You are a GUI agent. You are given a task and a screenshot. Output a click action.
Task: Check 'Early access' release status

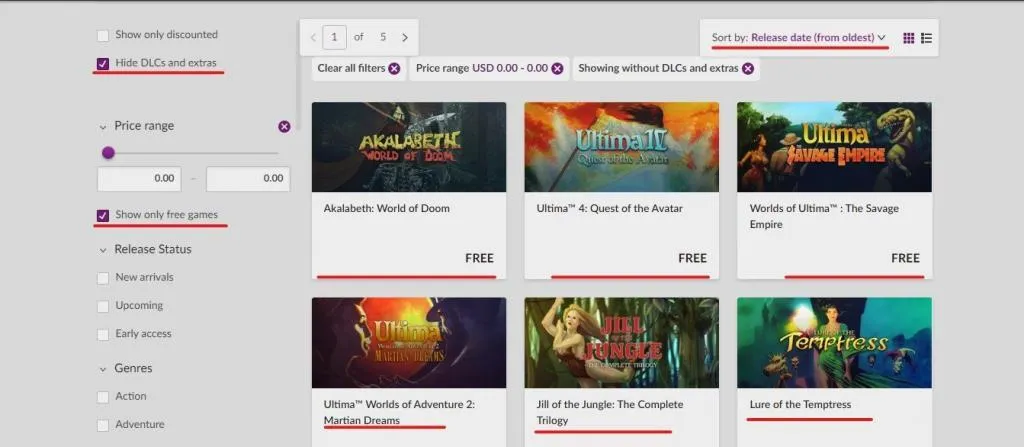pos(103,334)
